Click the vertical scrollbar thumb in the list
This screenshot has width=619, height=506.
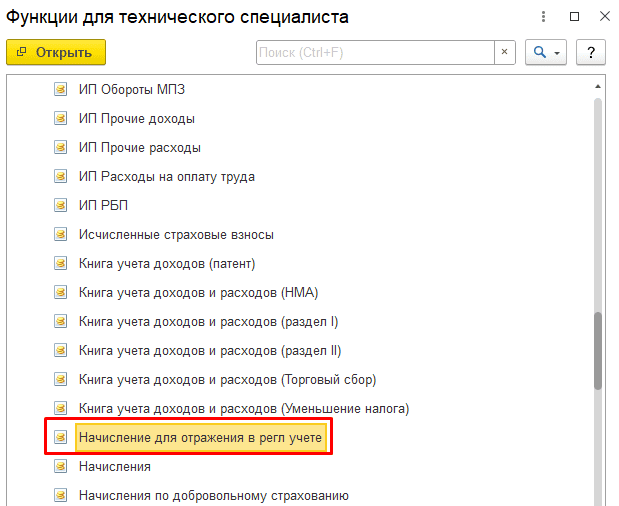[x=598, y=350]
